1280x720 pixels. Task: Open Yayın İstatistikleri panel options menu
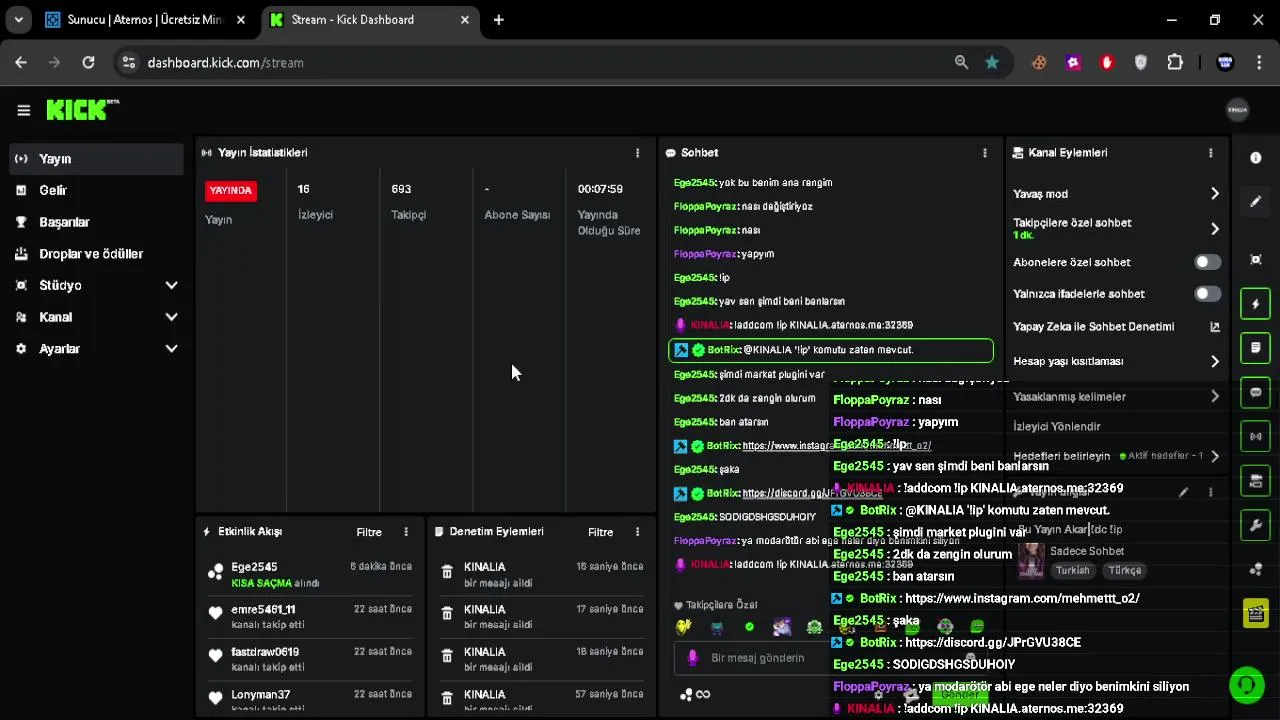coord(637,153)
